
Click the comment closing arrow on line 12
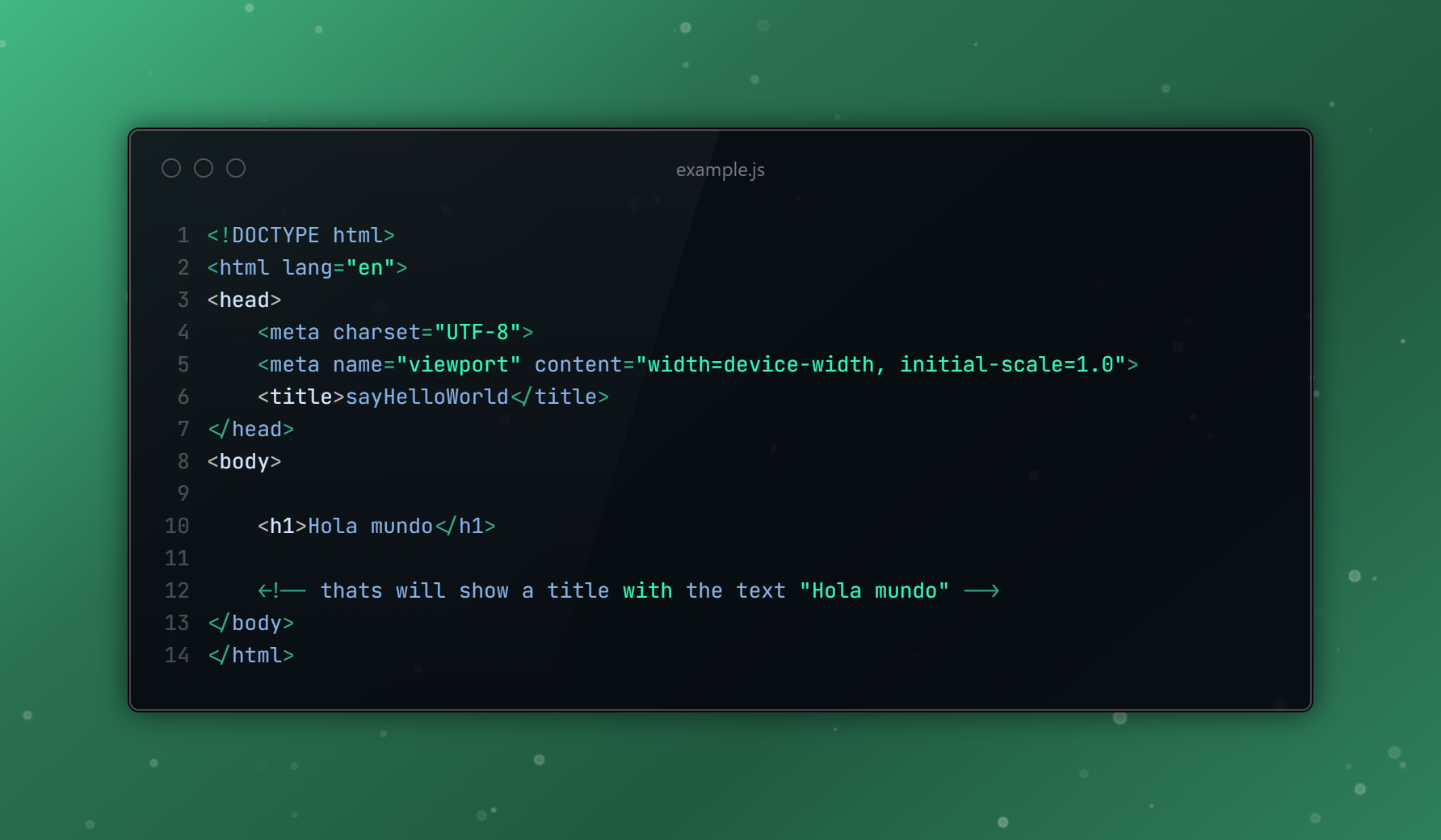pos(981,590)
